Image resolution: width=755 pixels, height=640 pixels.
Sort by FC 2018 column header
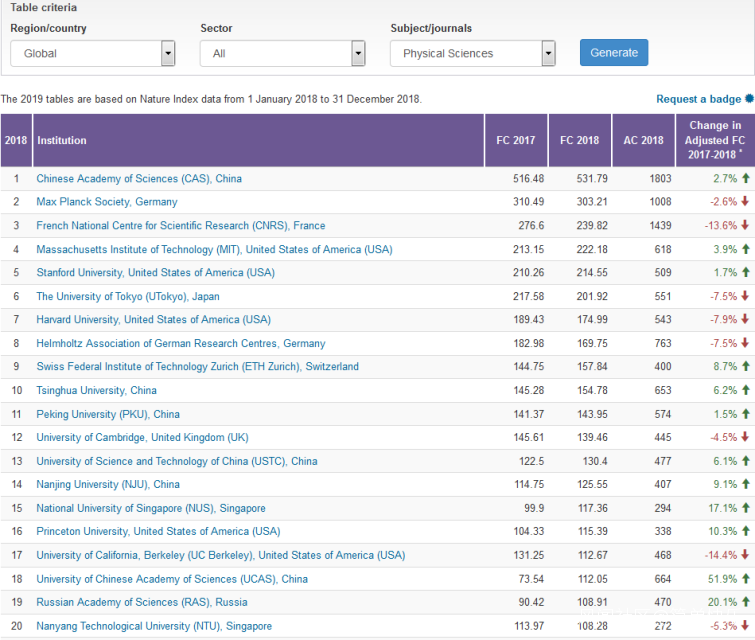(x=580, y=141)
